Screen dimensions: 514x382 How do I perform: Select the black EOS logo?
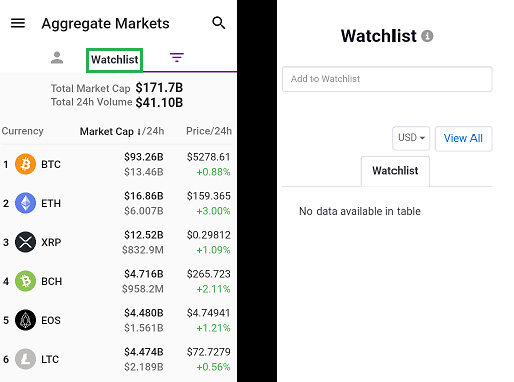25,320
